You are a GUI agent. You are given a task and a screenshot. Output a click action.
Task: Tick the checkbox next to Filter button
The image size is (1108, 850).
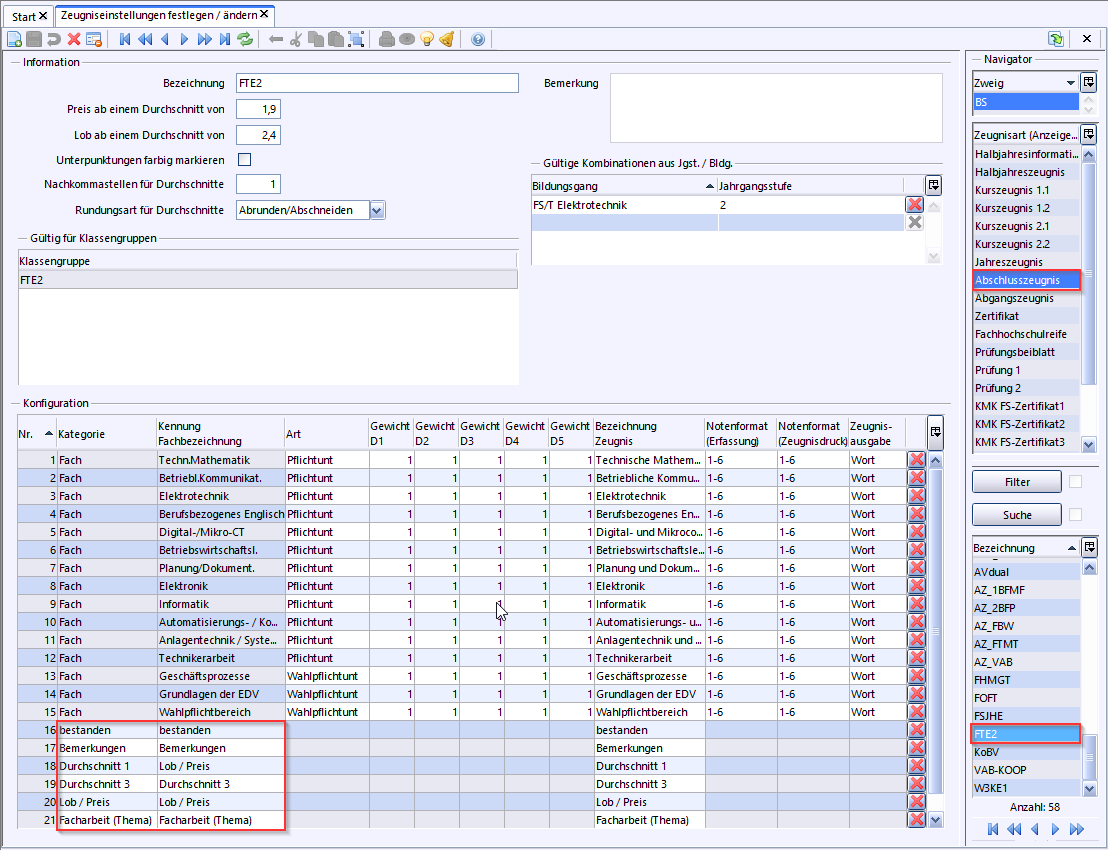tap(1075, 482)
